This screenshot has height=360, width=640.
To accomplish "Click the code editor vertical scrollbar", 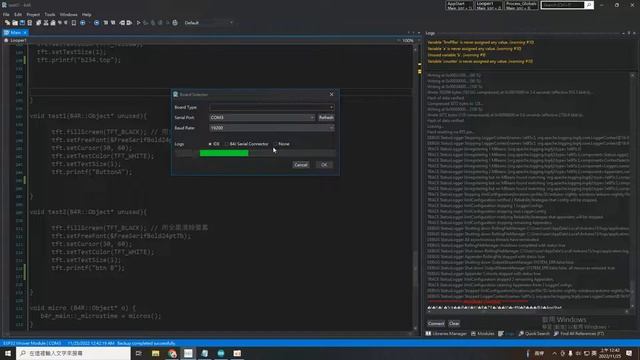I will click(415, 188).
